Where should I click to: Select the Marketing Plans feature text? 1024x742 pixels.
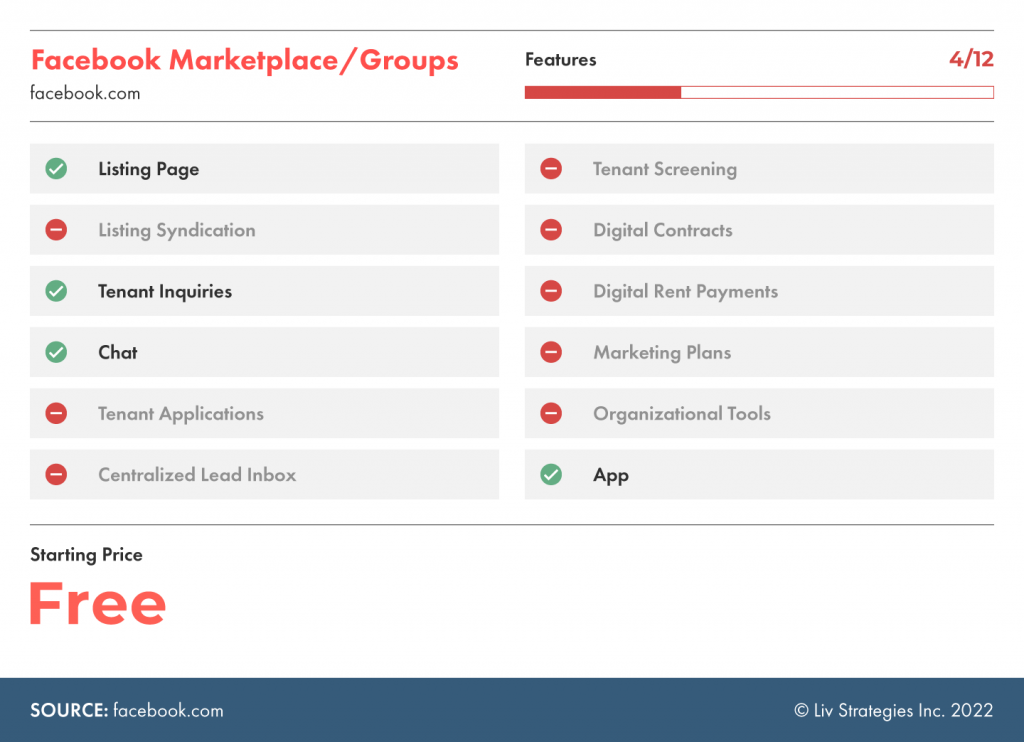point(662,353)
